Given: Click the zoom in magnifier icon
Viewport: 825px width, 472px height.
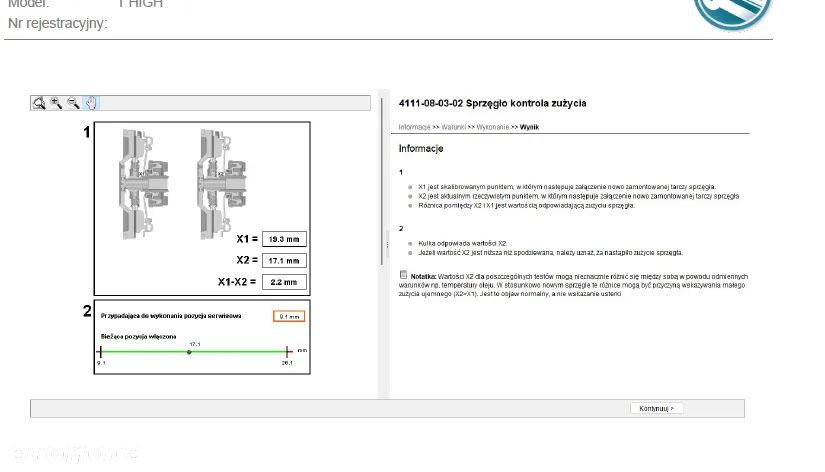Looking at the screenshot, I should click(56, 103).
